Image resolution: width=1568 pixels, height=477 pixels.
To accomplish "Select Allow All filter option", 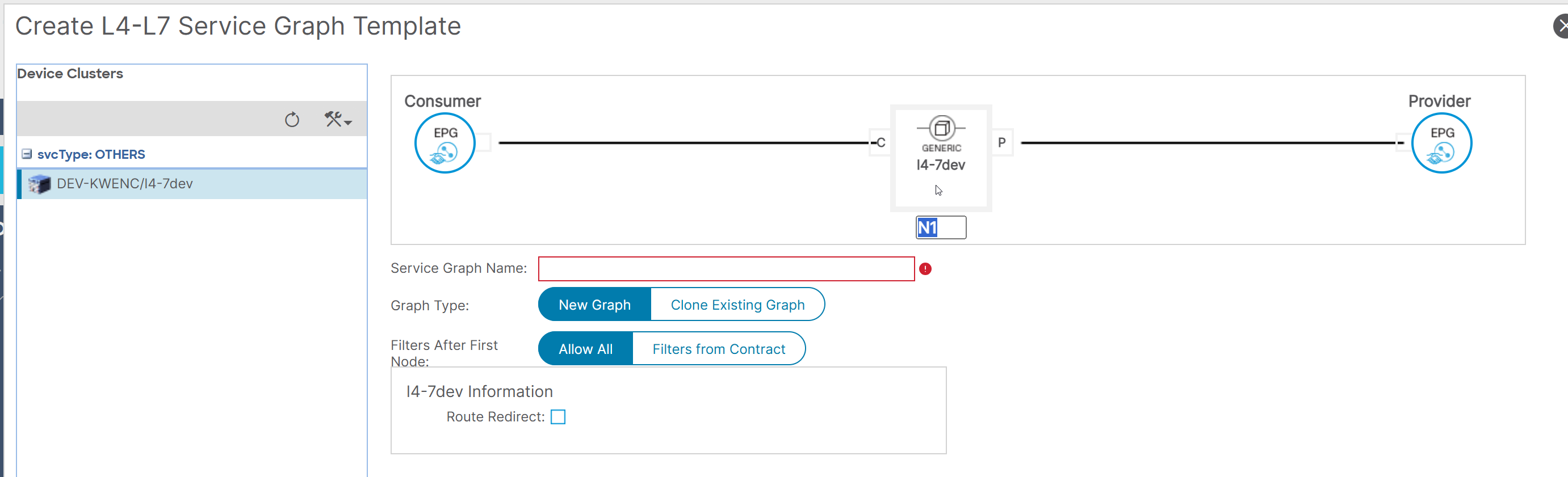I will (x=585, y=349).
